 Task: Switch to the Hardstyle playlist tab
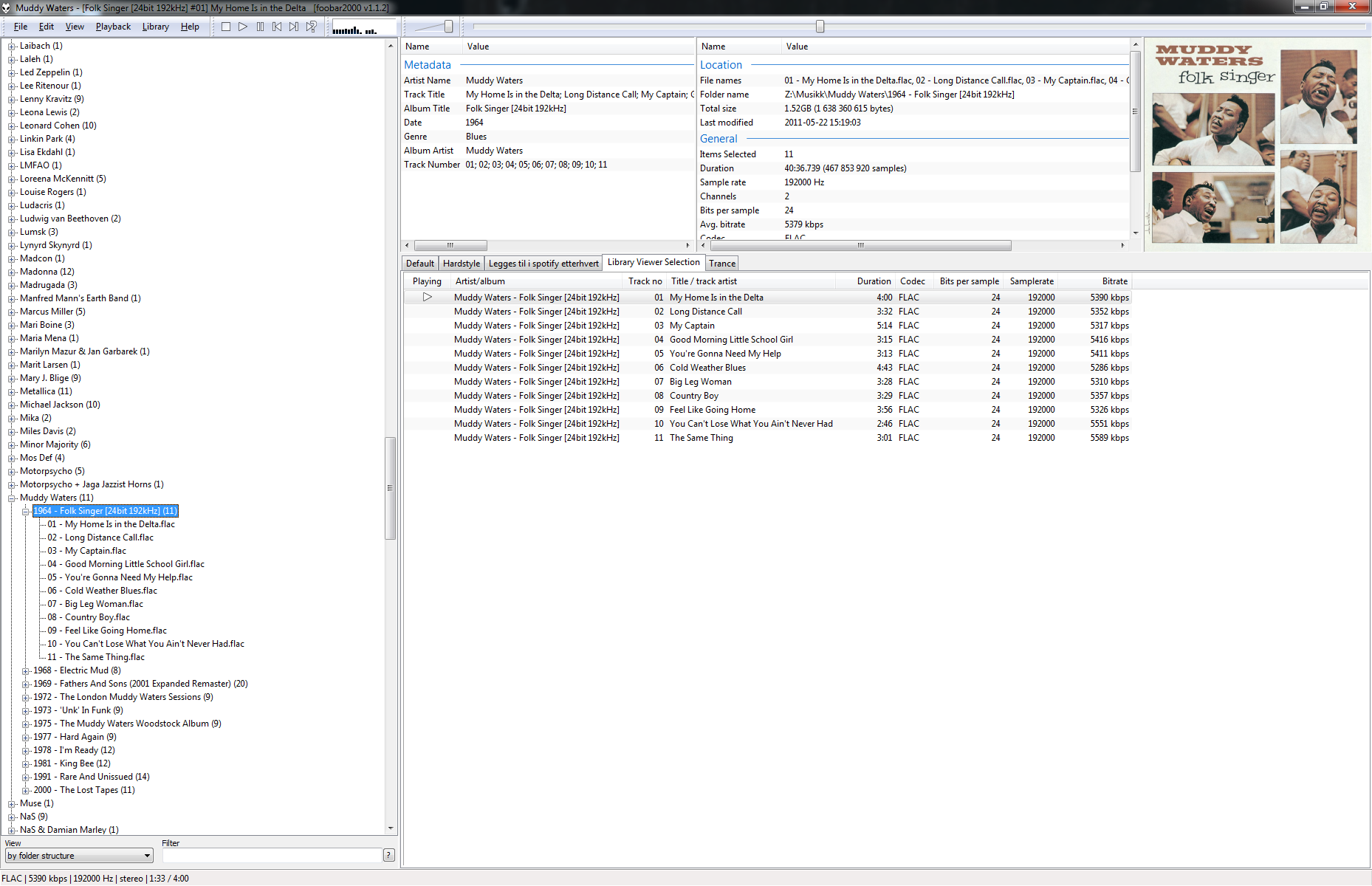pyautogui.click(x=461, y=264)
